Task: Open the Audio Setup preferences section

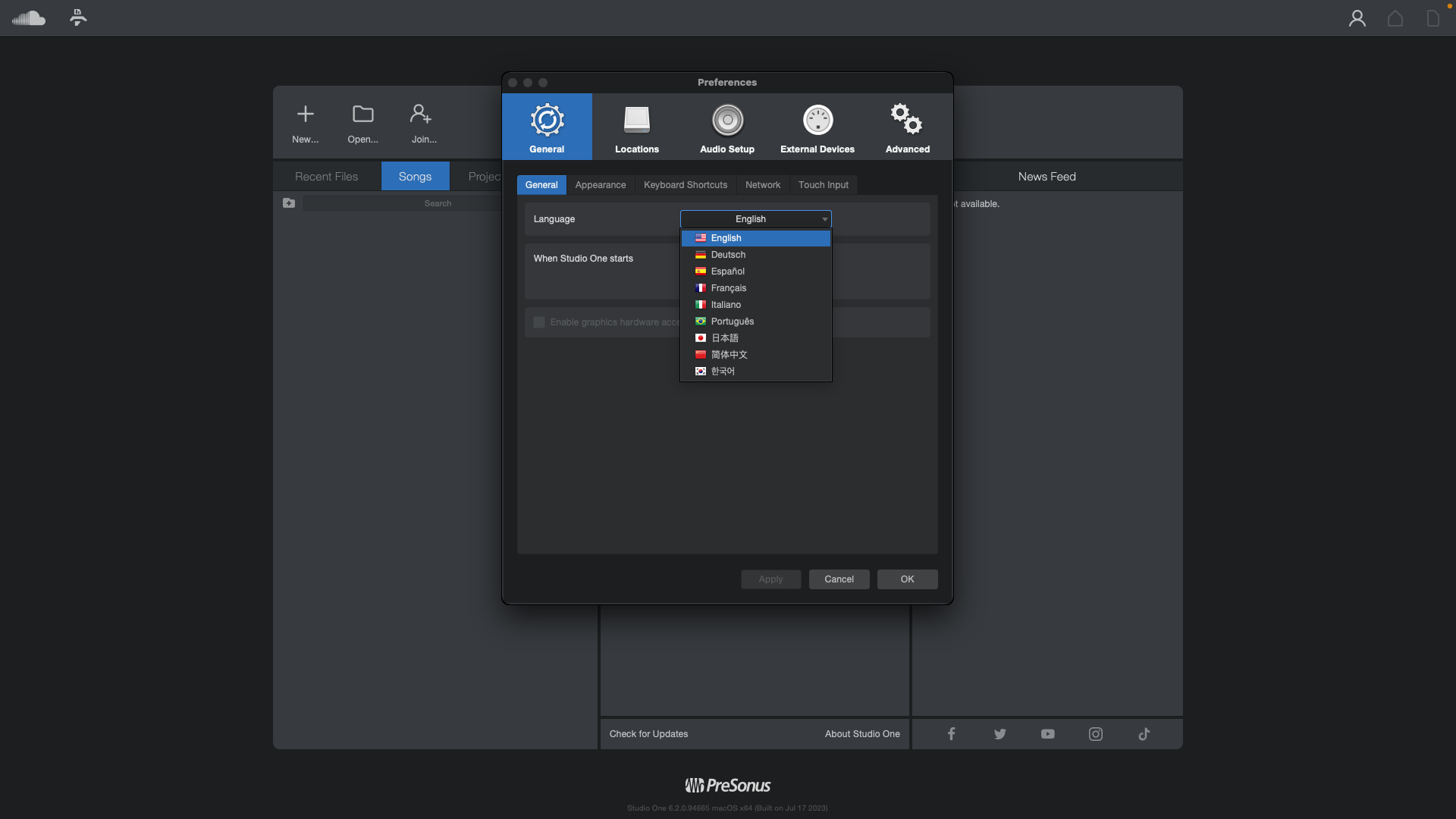Action: pyautogui.click(x=726, y=127)
